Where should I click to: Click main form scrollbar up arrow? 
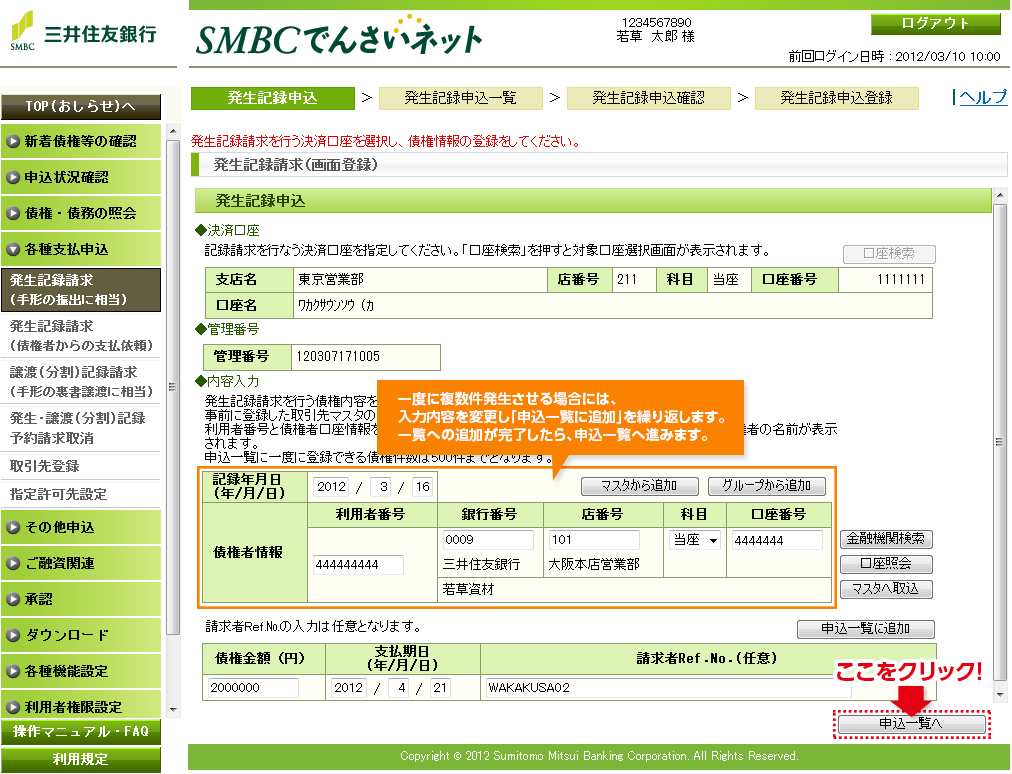(1000, 195)
